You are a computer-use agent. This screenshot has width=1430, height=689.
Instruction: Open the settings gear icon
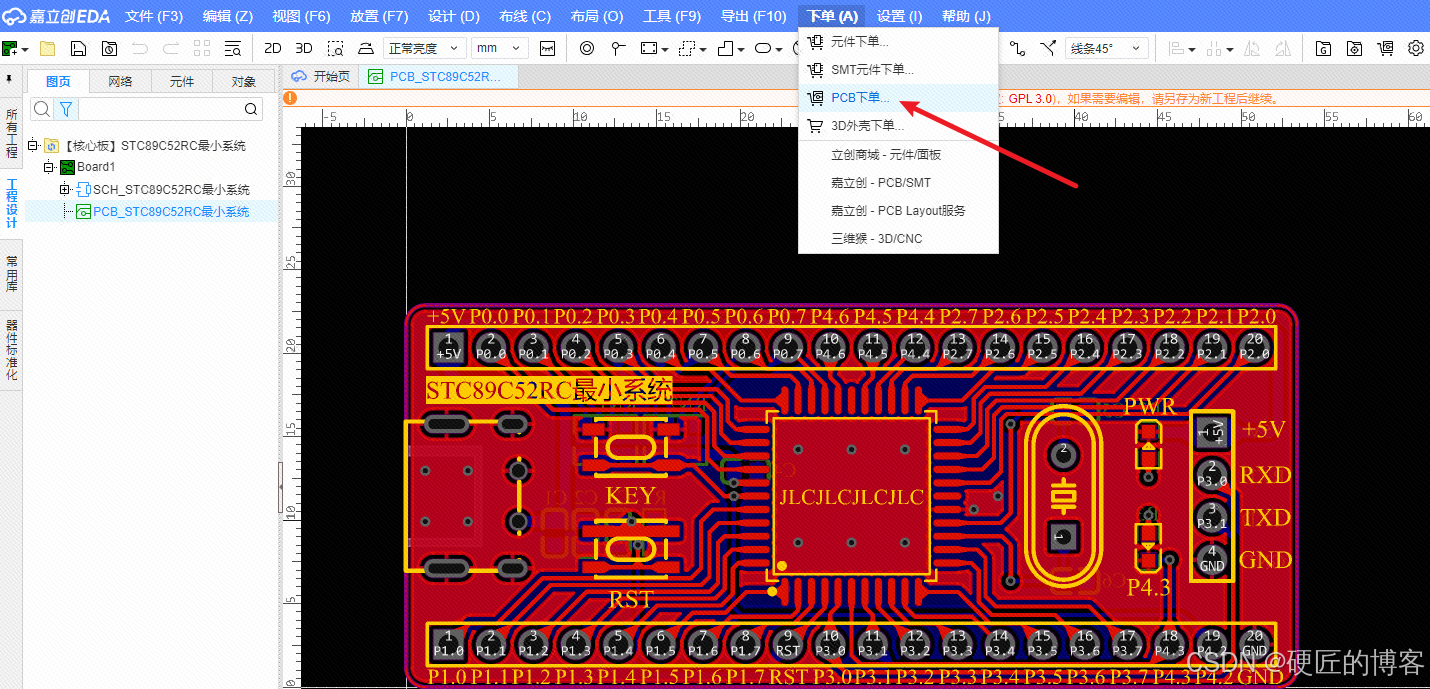pyautogui.click(x=1416, y=48)
